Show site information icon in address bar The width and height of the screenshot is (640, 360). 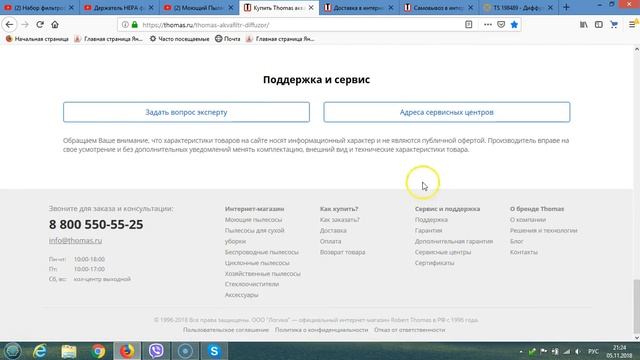coord(125,25)
